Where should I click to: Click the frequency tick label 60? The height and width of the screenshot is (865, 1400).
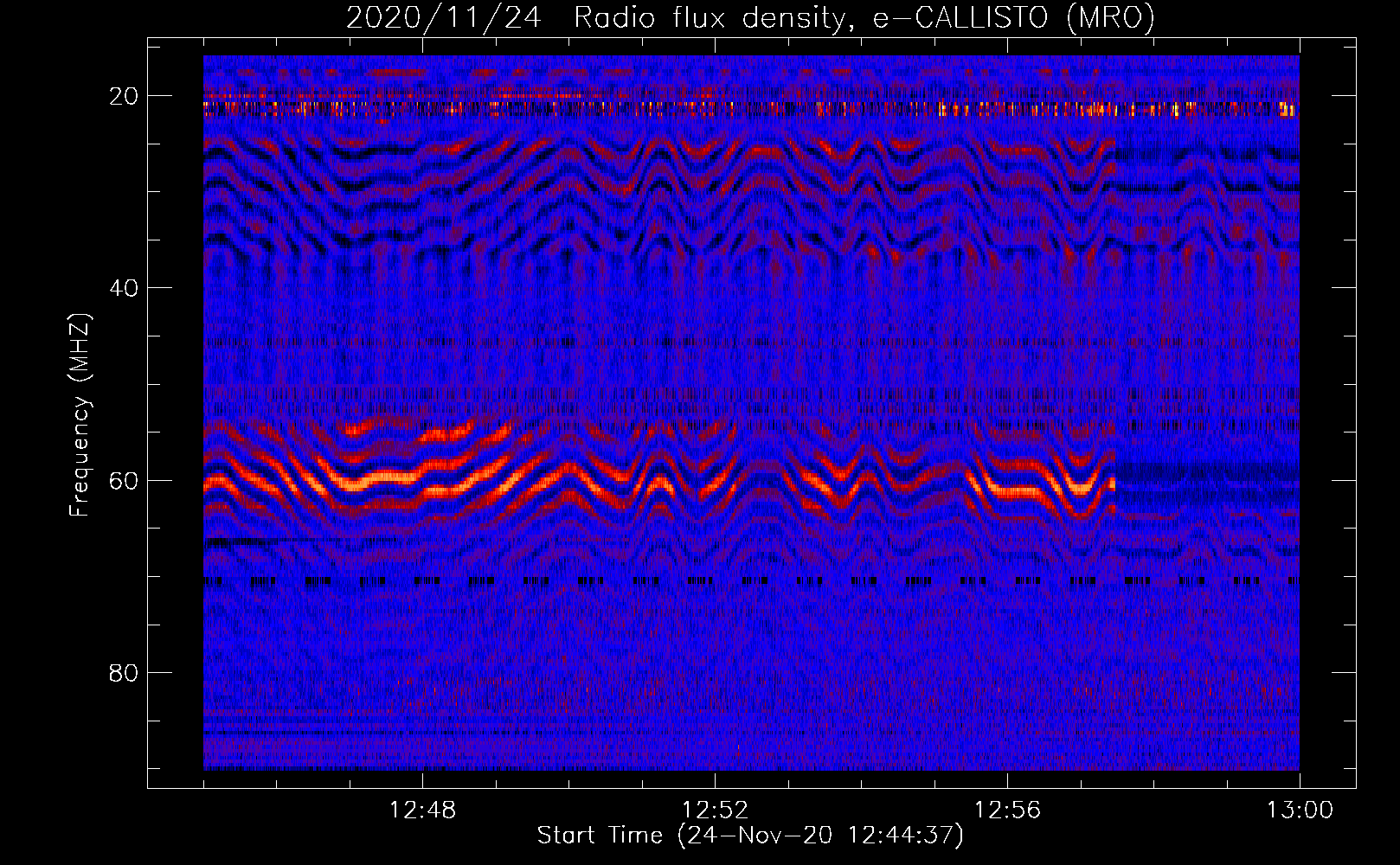click(125, 480)
